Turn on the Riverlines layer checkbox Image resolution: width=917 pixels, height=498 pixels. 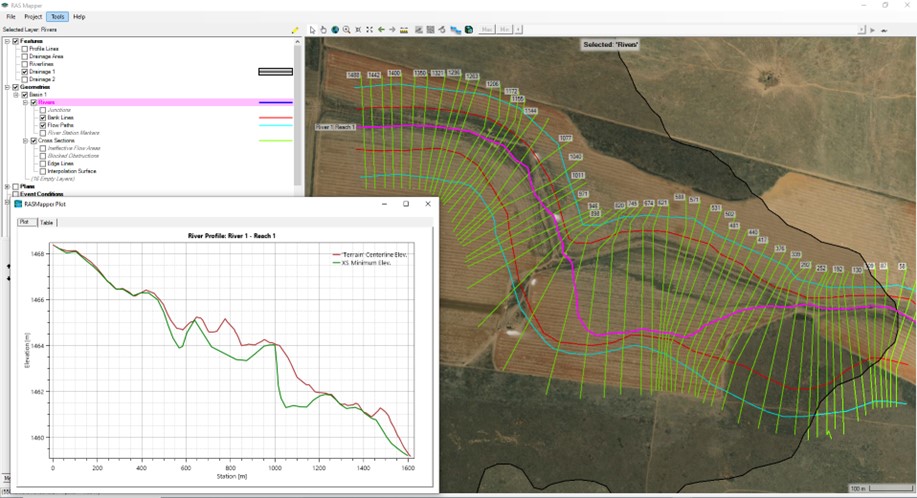(25, 64)
